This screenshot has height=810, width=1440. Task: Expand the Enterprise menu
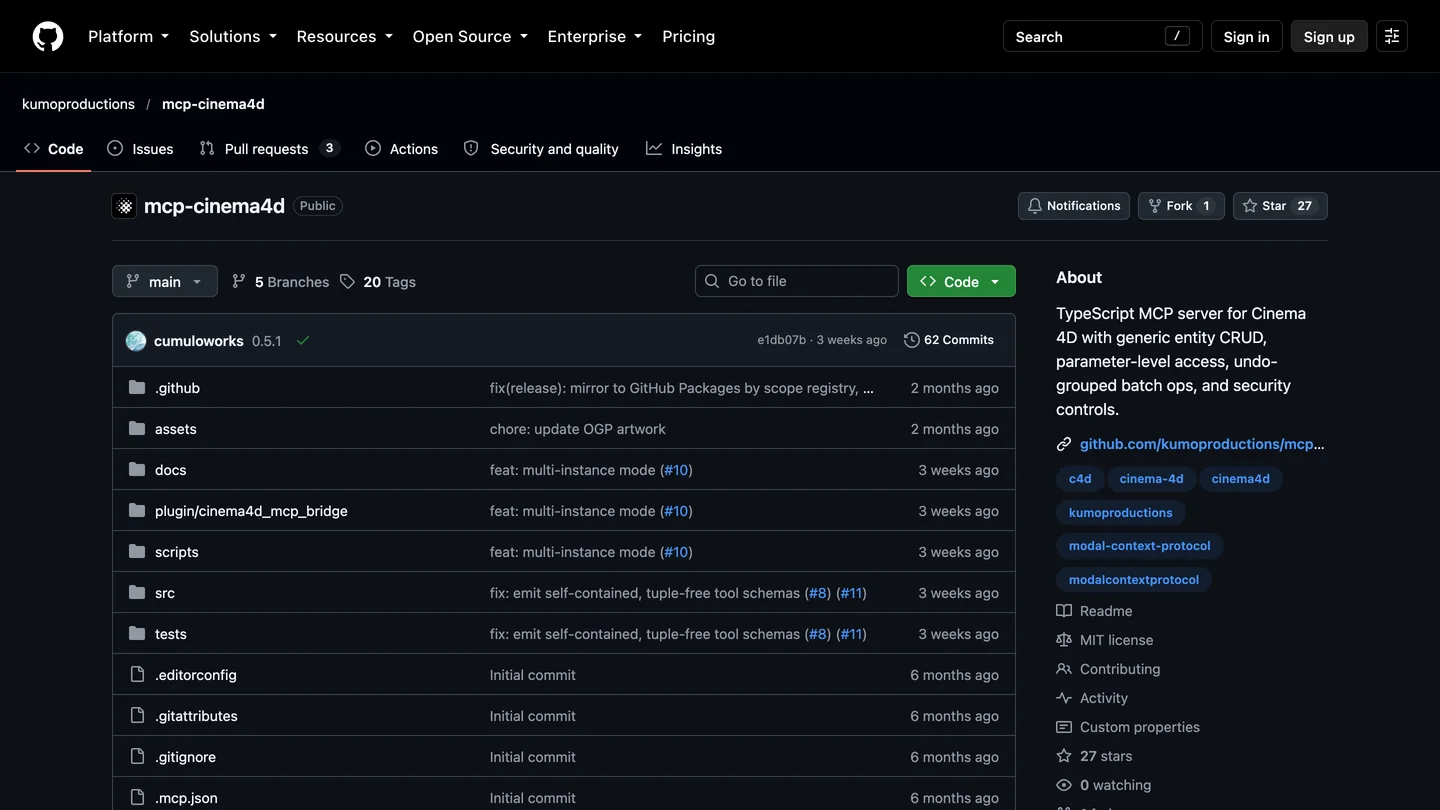click(595, 36)
